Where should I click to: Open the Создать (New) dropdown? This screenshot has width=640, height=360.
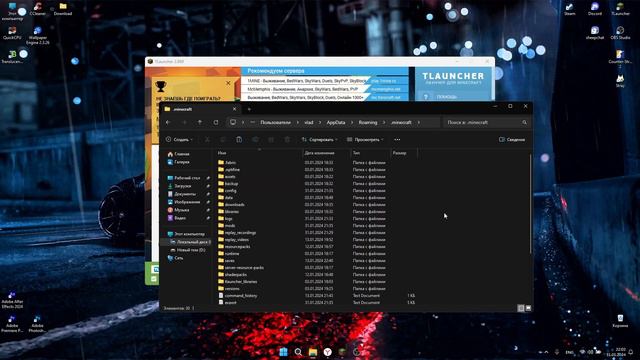click(x=179, y=140)
